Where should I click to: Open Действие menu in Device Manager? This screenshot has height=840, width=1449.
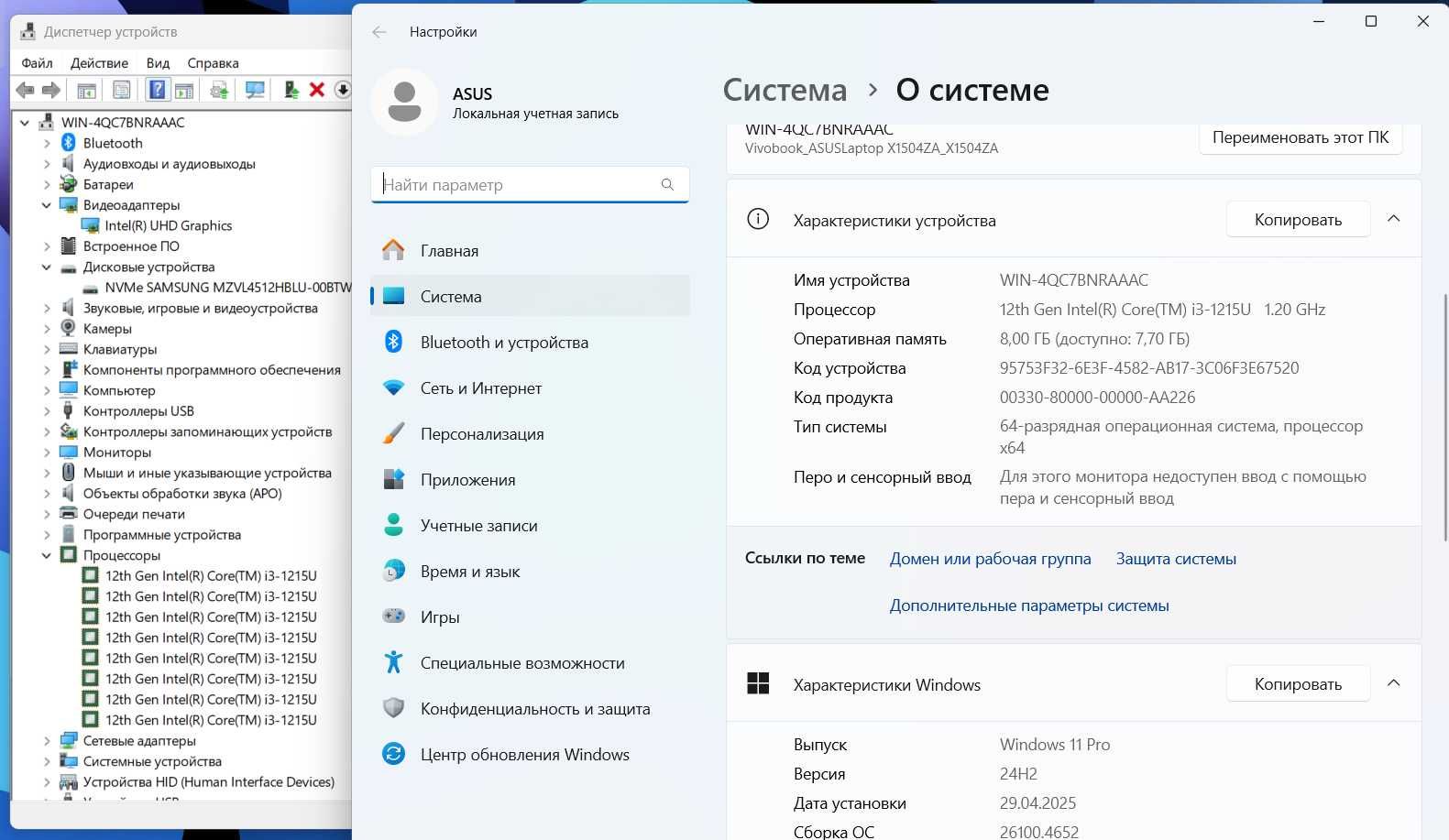pyautogui.click(x=99, y=63)
